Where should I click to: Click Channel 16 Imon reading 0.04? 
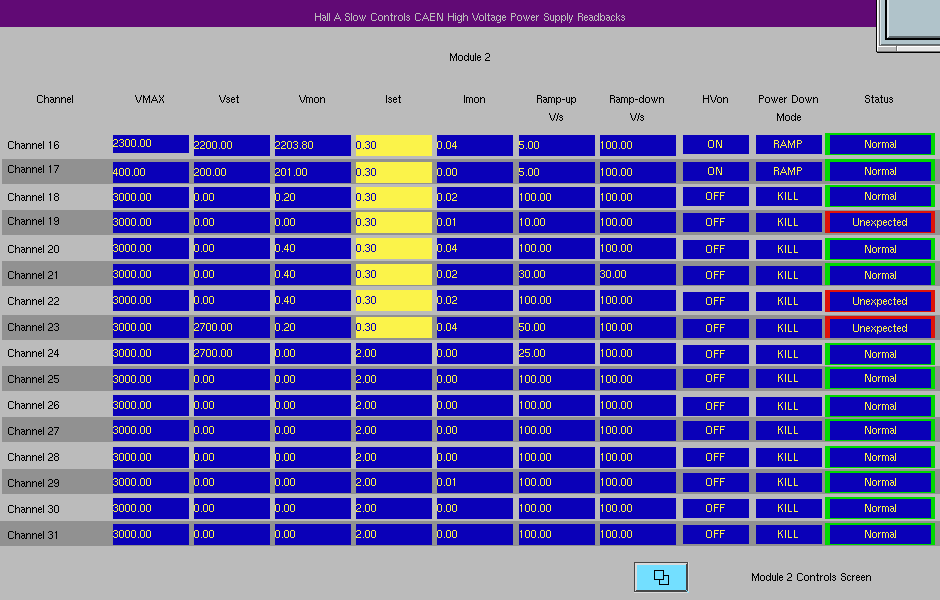[475, 146]
